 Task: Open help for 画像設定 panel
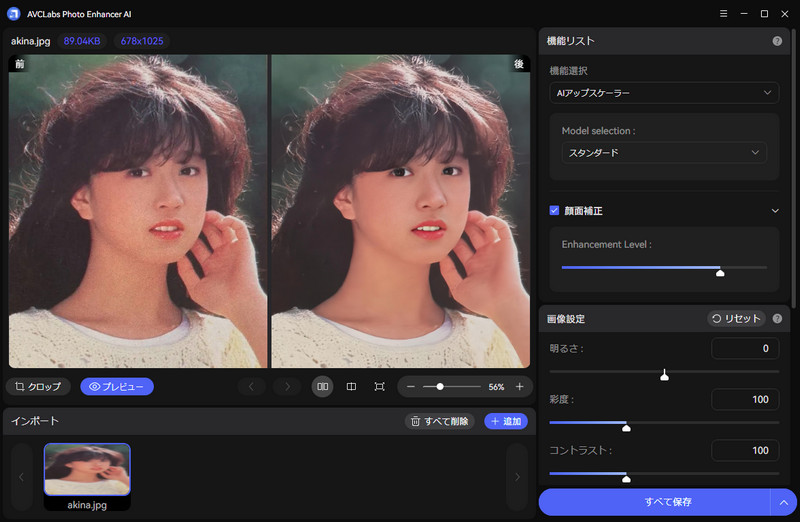tap(777, 318)
